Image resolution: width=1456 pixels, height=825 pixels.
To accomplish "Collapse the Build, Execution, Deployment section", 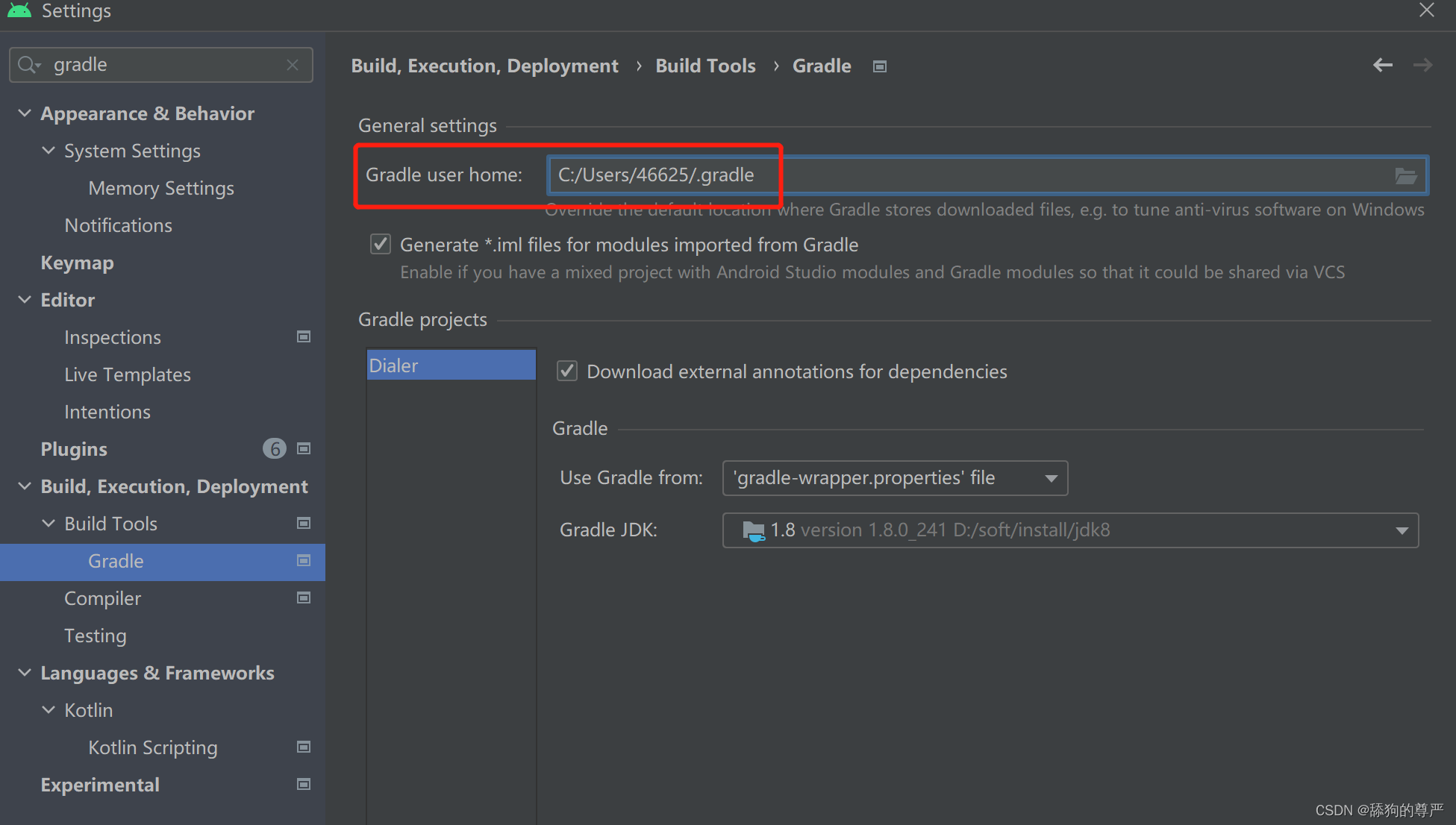I will pyautogui.click(x=25, y=486).
